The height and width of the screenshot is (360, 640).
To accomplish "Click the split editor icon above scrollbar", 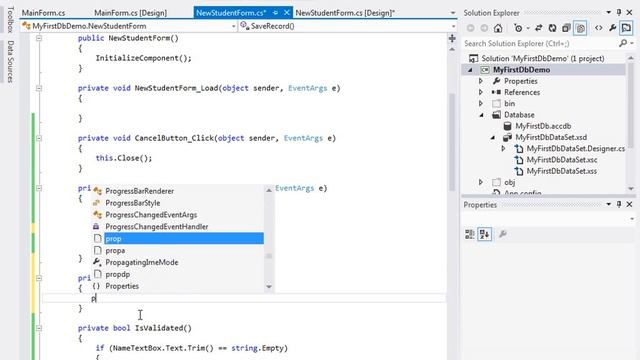I will click(x=452, y=39).
